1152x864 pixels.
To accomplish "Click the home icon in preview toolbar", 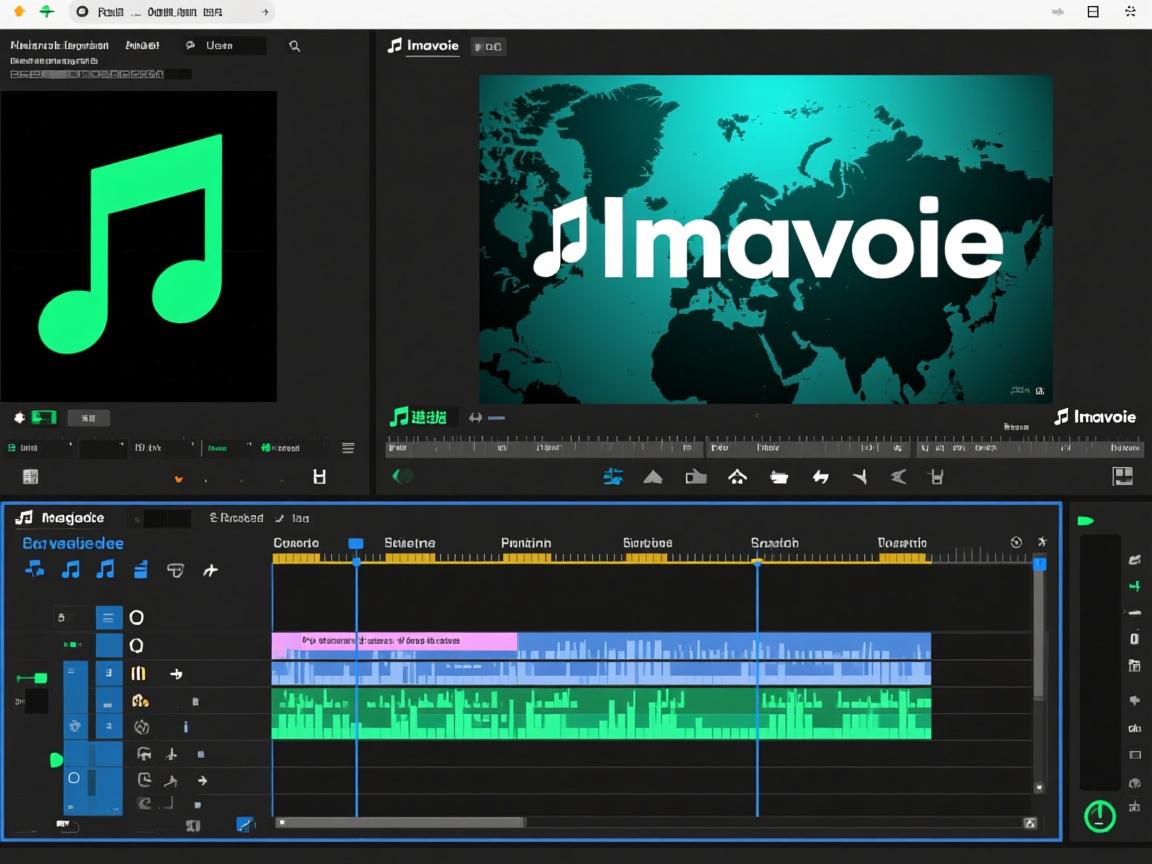I will pos(737,477).
